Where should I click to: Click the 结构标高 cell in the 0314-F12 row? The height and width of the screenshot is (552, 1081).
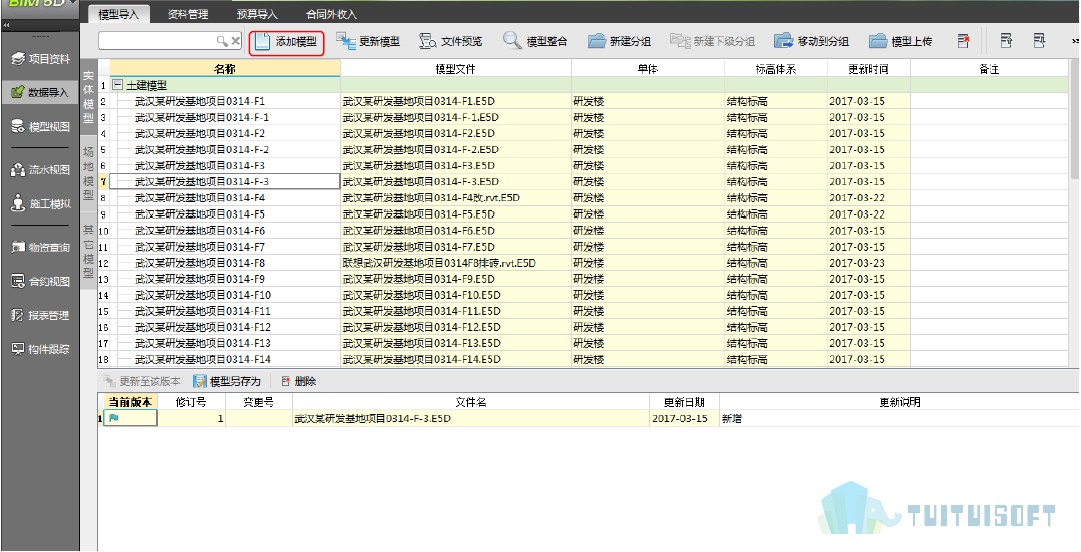(776, 327)
